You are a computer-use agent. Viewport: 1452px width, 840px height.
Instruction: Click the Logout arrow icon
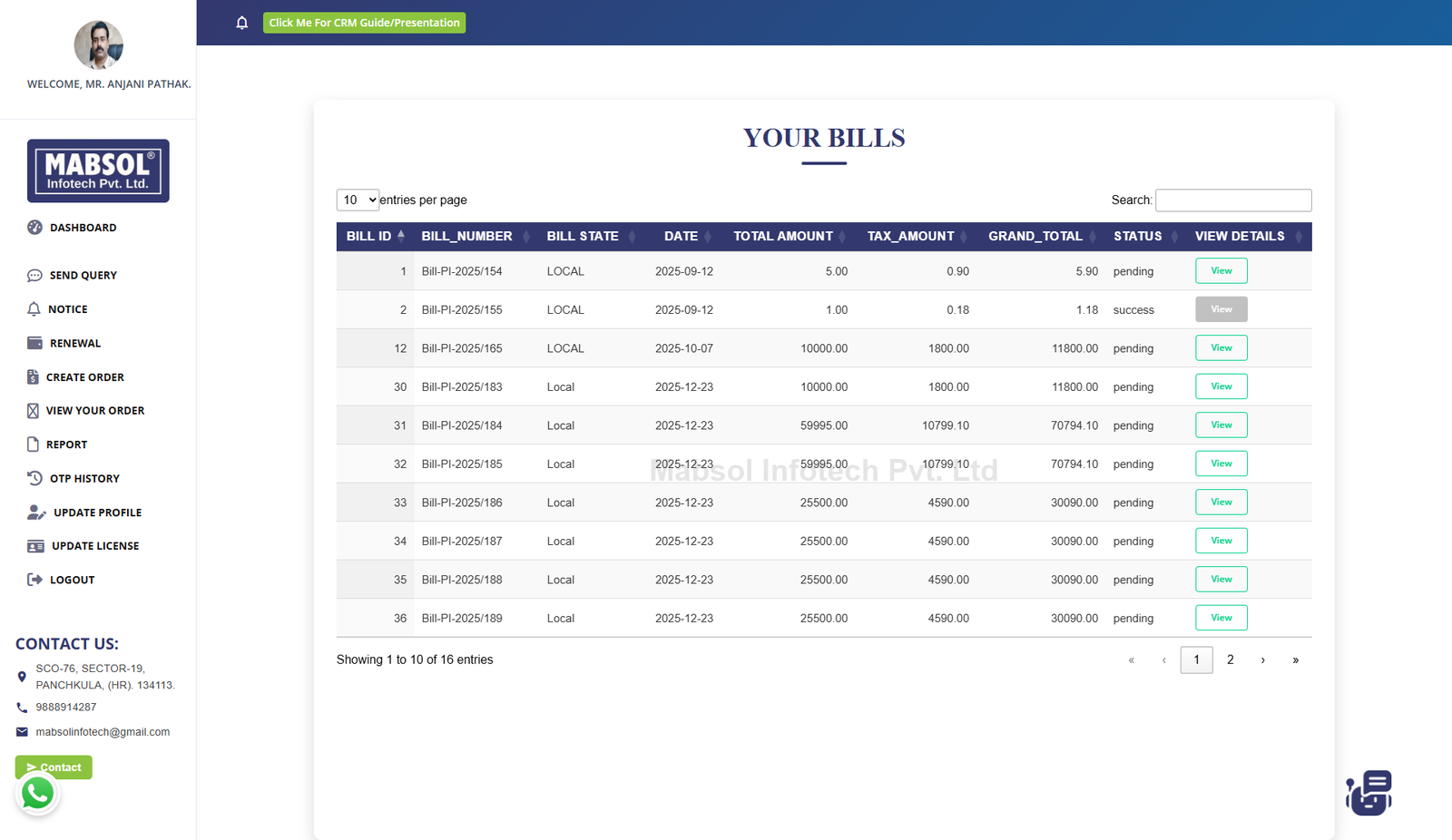pos(34,580)
